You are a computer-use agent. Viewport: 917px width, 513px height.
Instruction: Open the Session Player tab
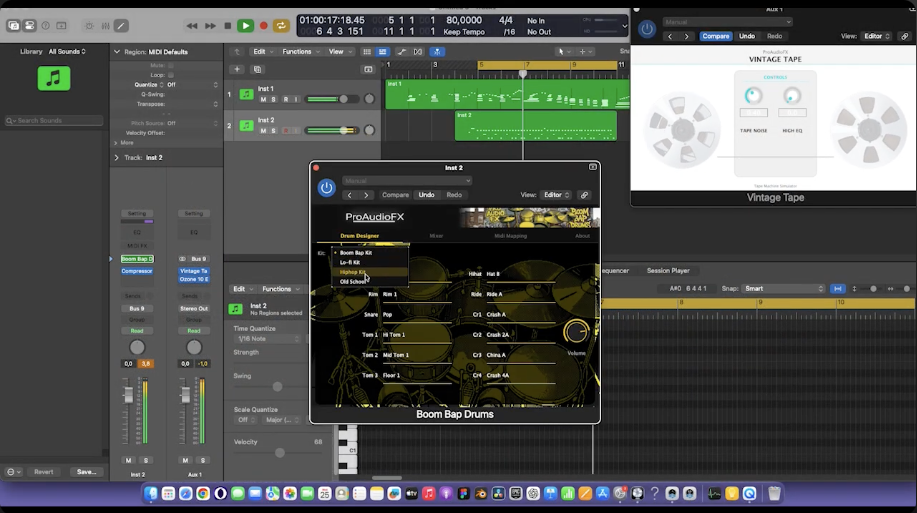pyautogui.click(x=668, y=271)
